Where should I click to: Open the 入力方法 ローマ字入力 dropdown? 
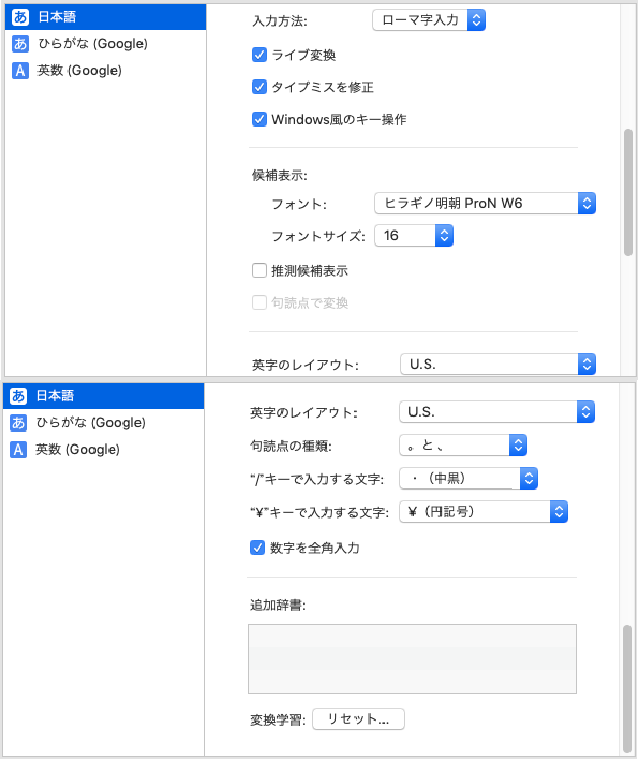tap(428, 19)
